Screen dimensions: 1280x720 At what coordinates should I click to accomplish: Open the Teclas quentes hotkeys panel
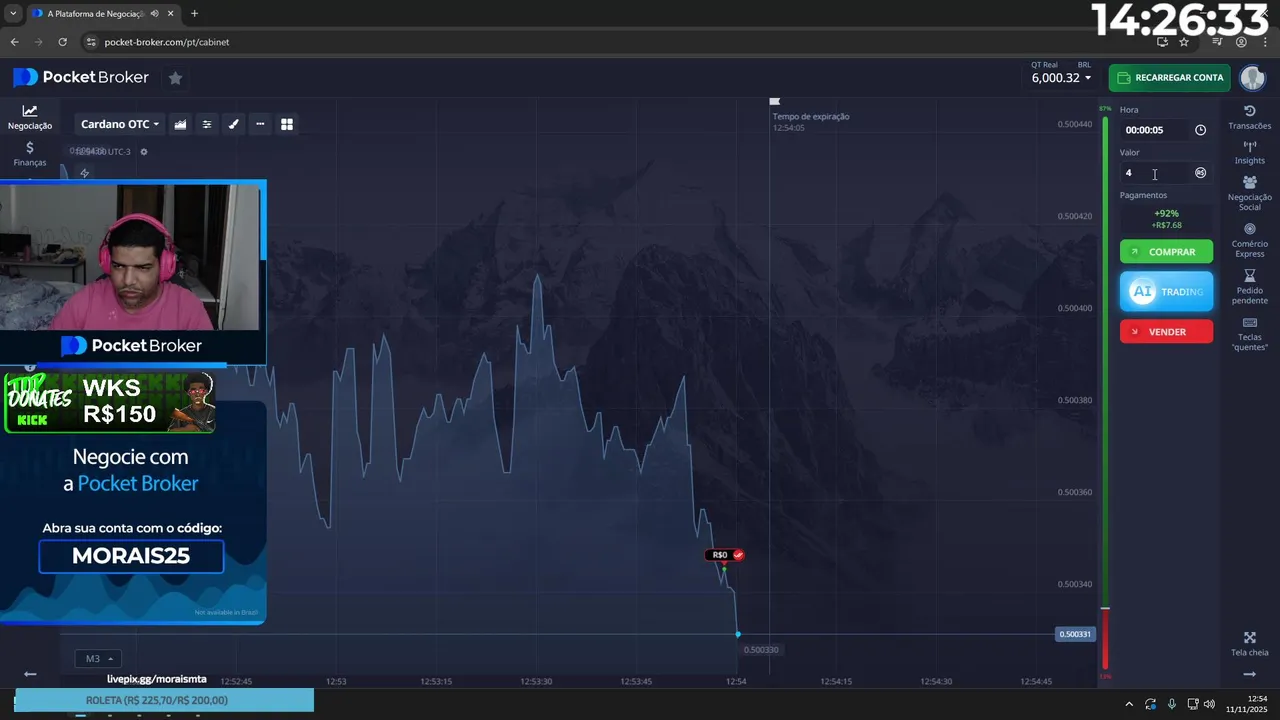coord(1250,334)
